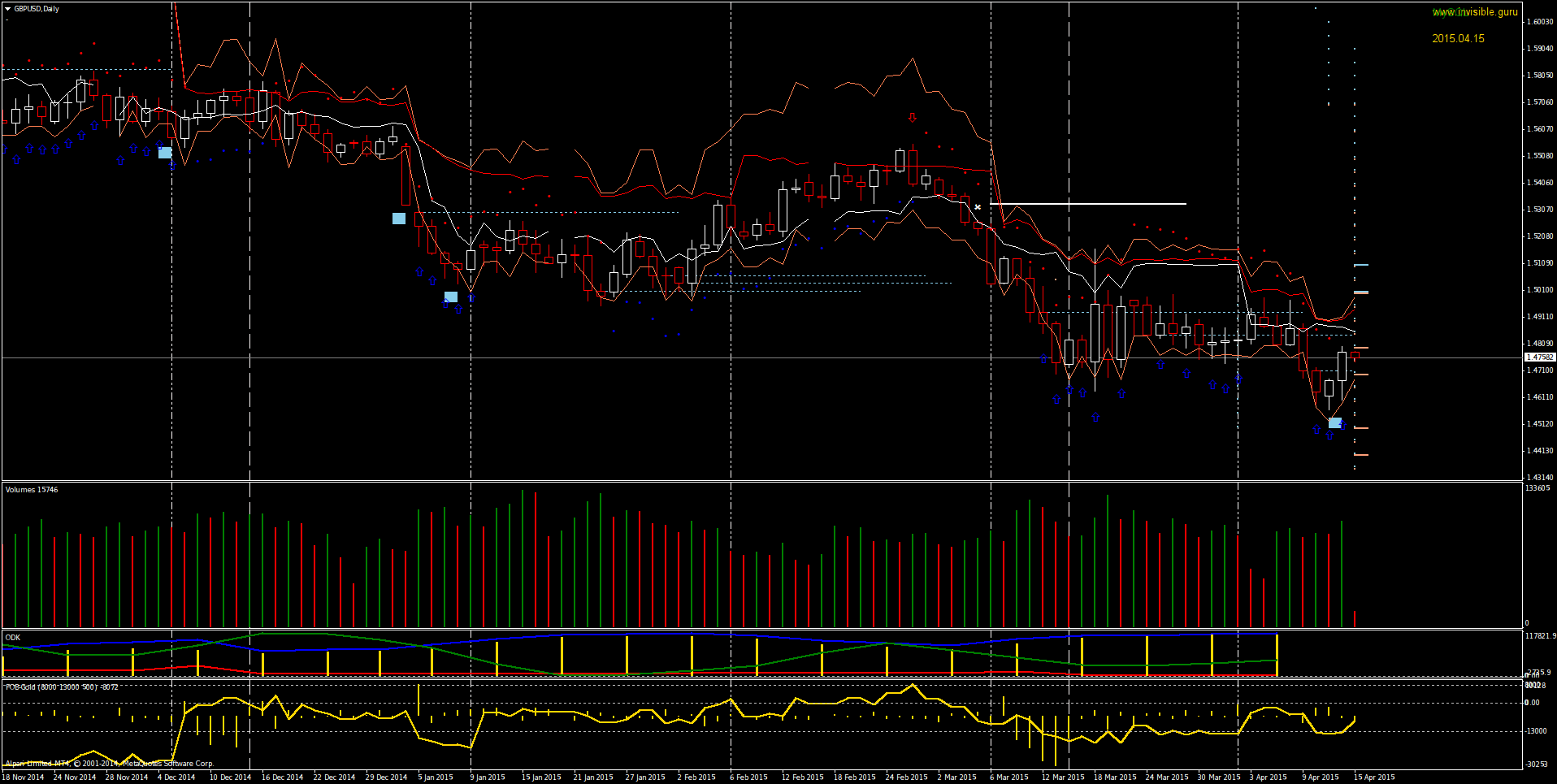Select the light blue square near 9 Apr low
The height and width of the screenshot is (784, 1557).
(x=1335, y=423)
